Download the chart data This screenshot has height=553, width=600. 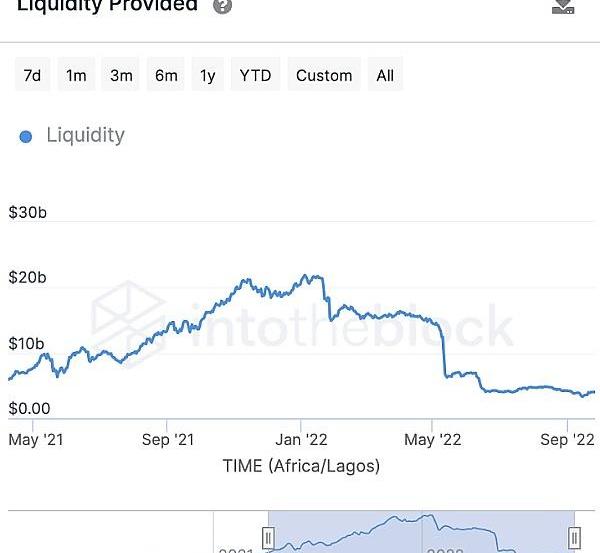click(x=563, y=6)
